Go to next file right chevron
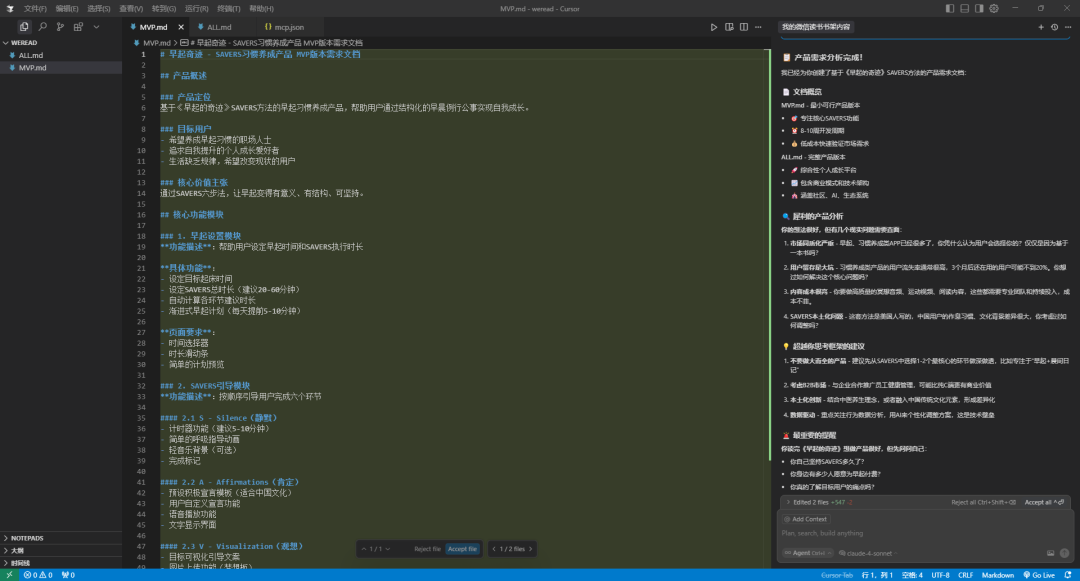The width and height of the screenshot is (1080, 581). point(530,549)
